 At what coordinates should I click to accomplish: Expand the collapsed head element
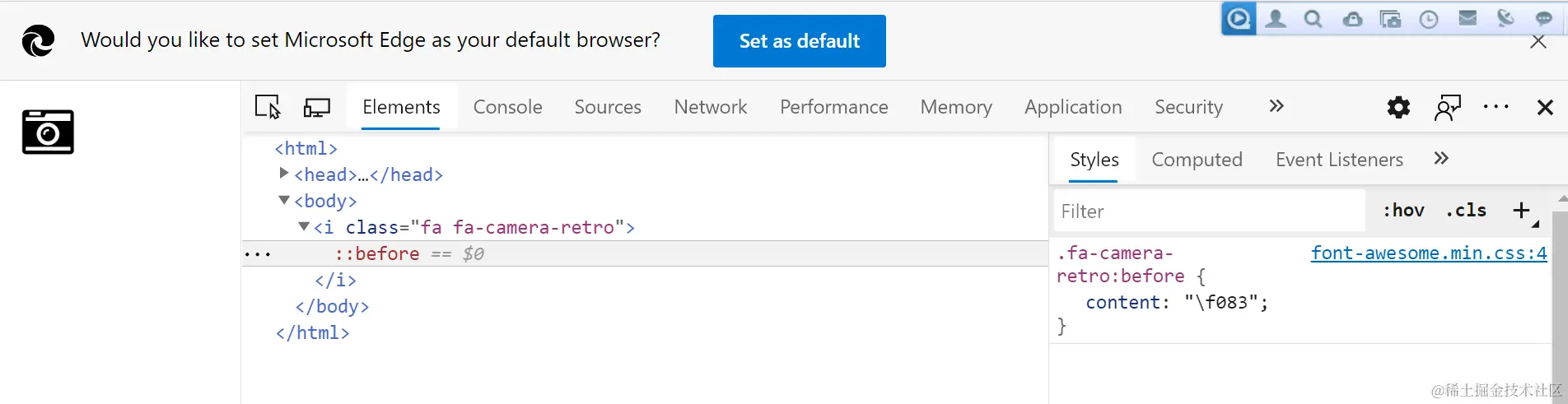(284, 174)
